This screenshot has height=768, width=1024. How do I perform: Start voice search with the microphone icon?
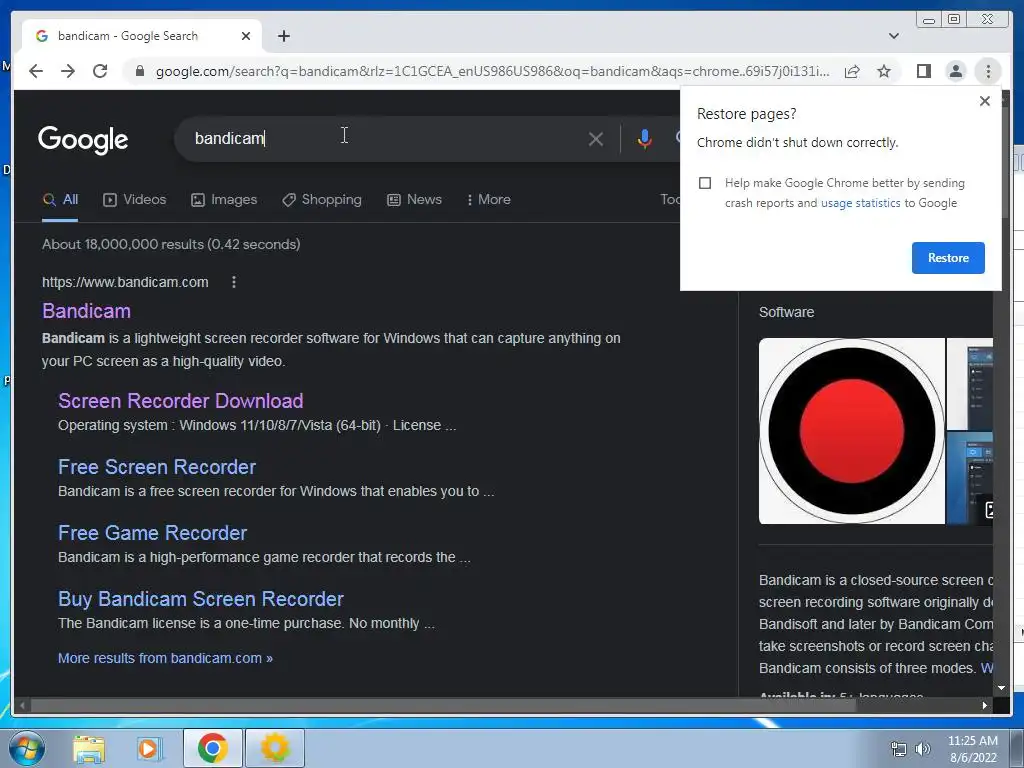(x=644, y=138)
